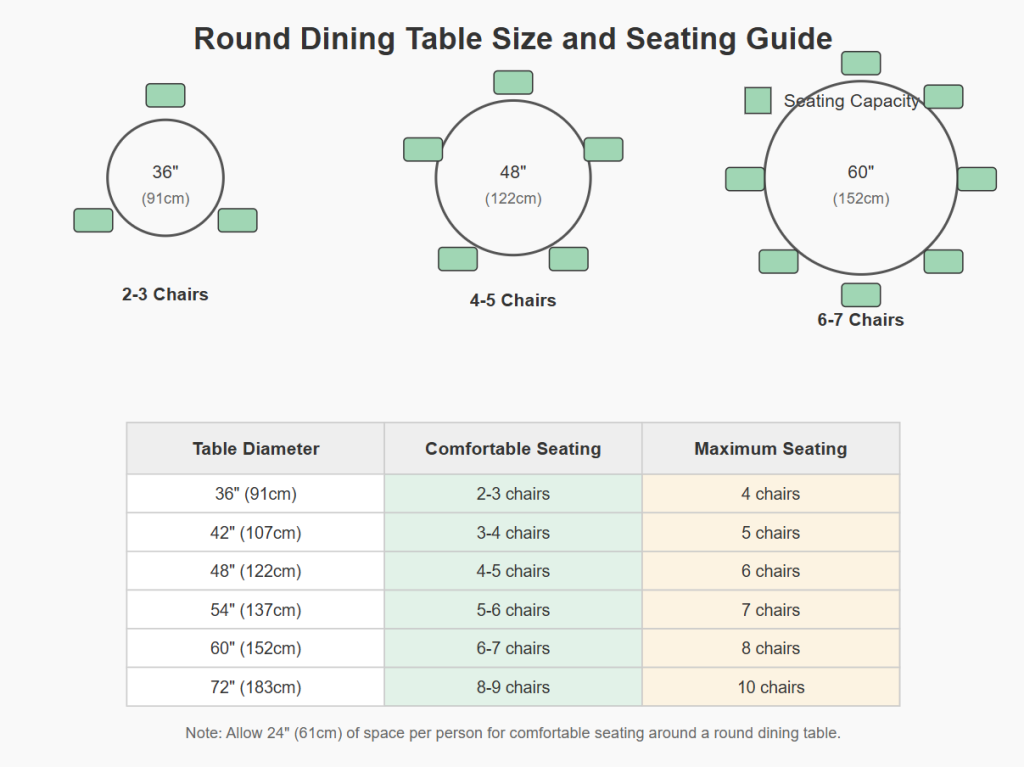Select the Comfortable Seating column header
Screen dimensions: 1024x767
coord(513,449)
